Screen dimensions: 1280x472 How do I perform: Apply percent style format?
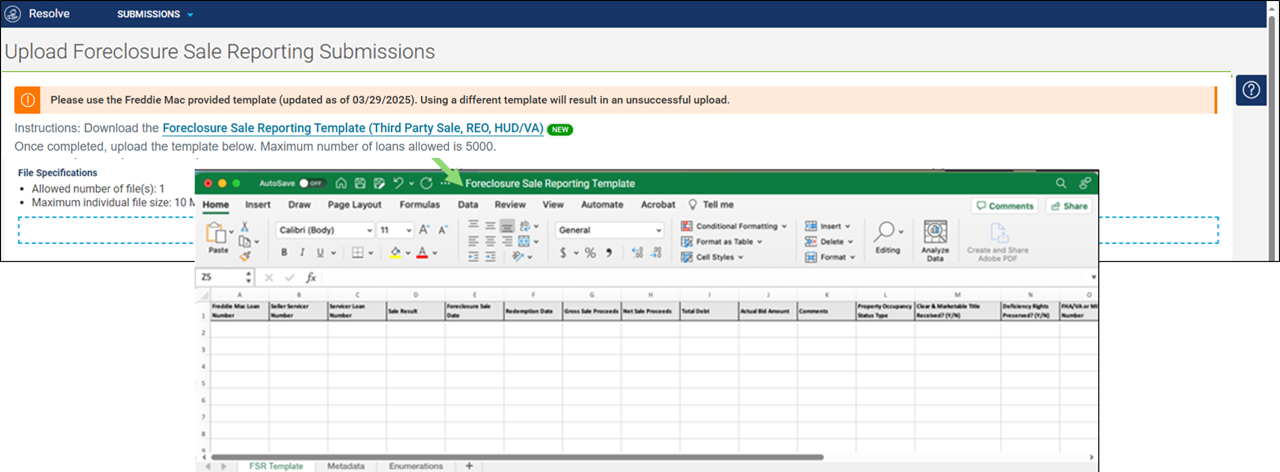click(x=590, y=253)
